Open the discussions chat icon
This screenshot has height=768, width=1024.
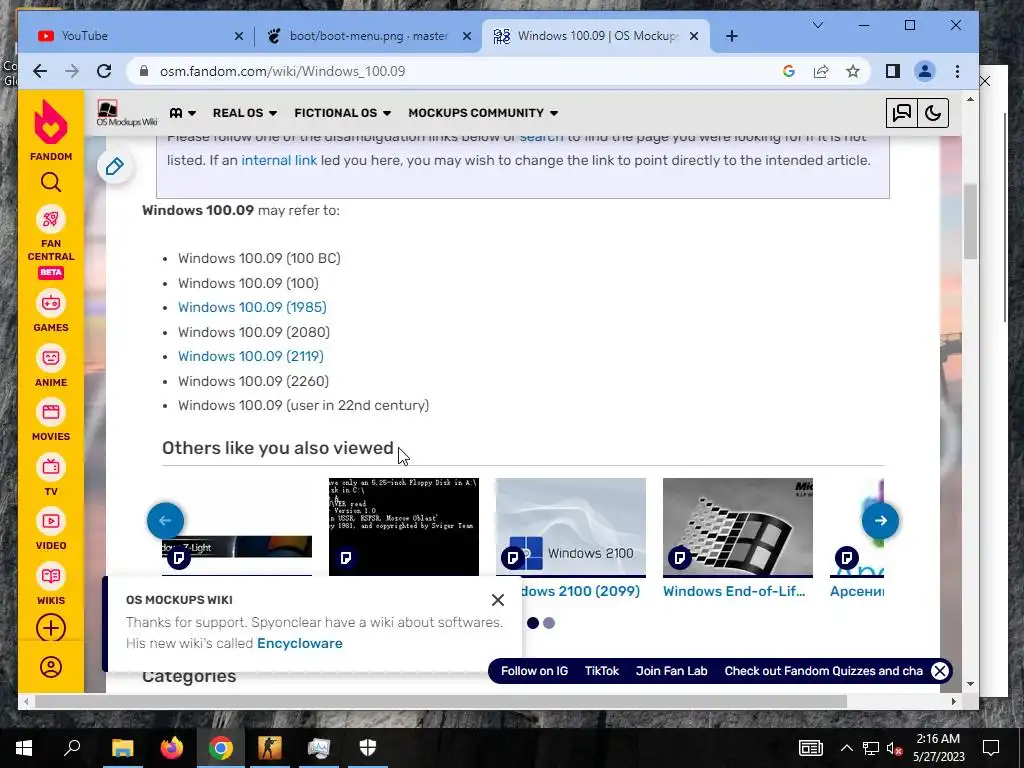tap(901, 114)
